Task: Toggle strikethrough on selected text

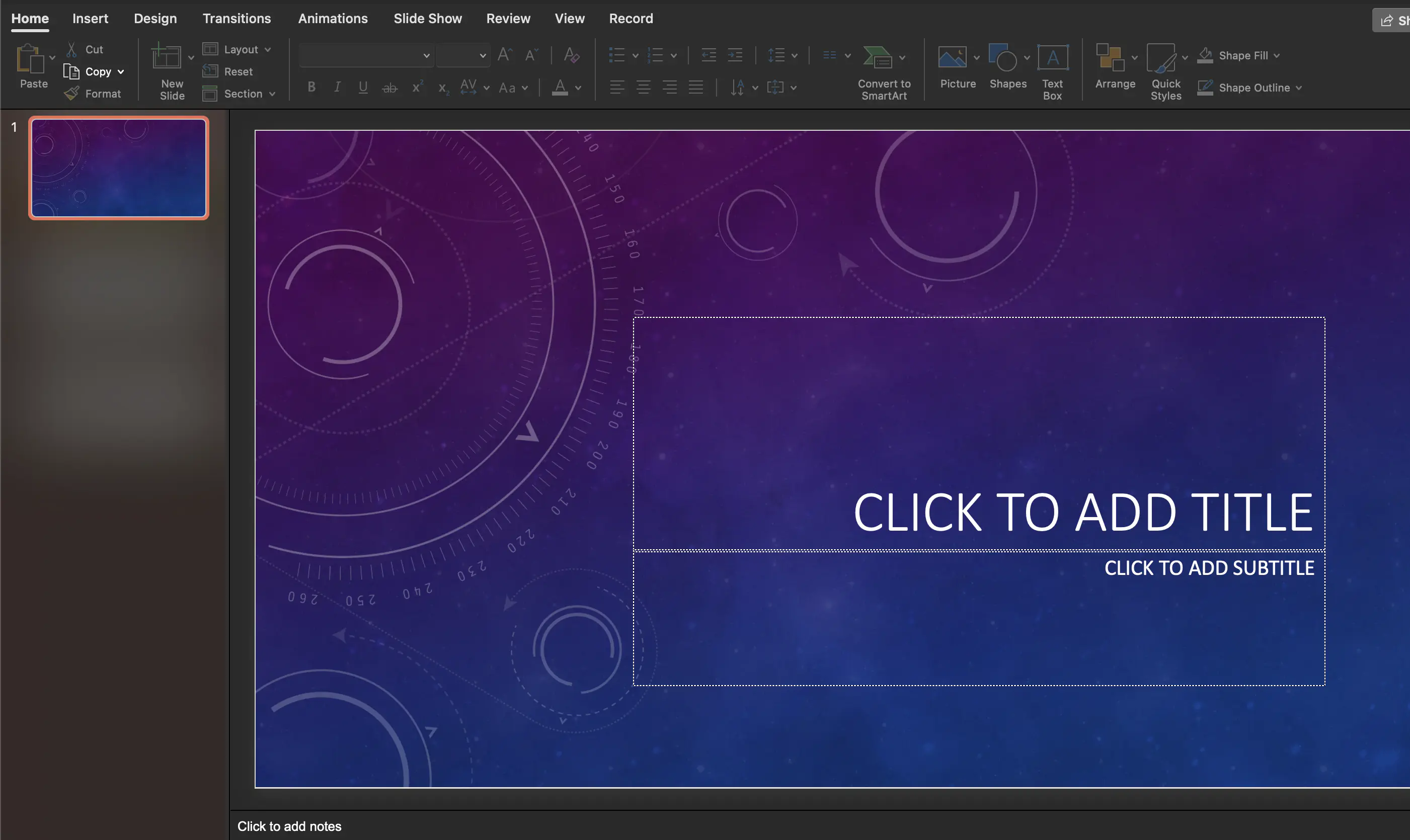Action: 389,87
